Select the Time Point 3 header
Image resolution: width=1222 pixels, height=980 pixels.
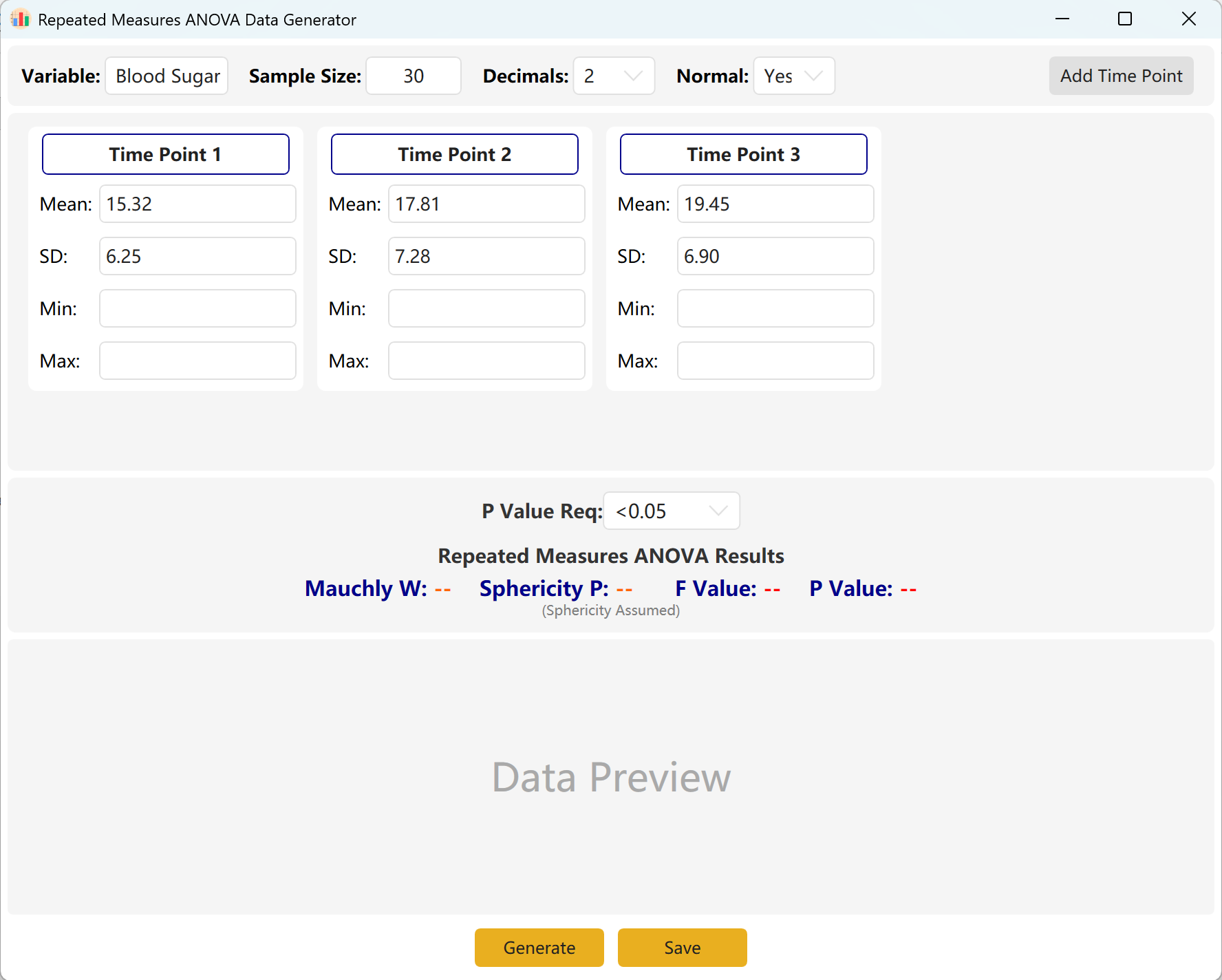coord(744,154)
